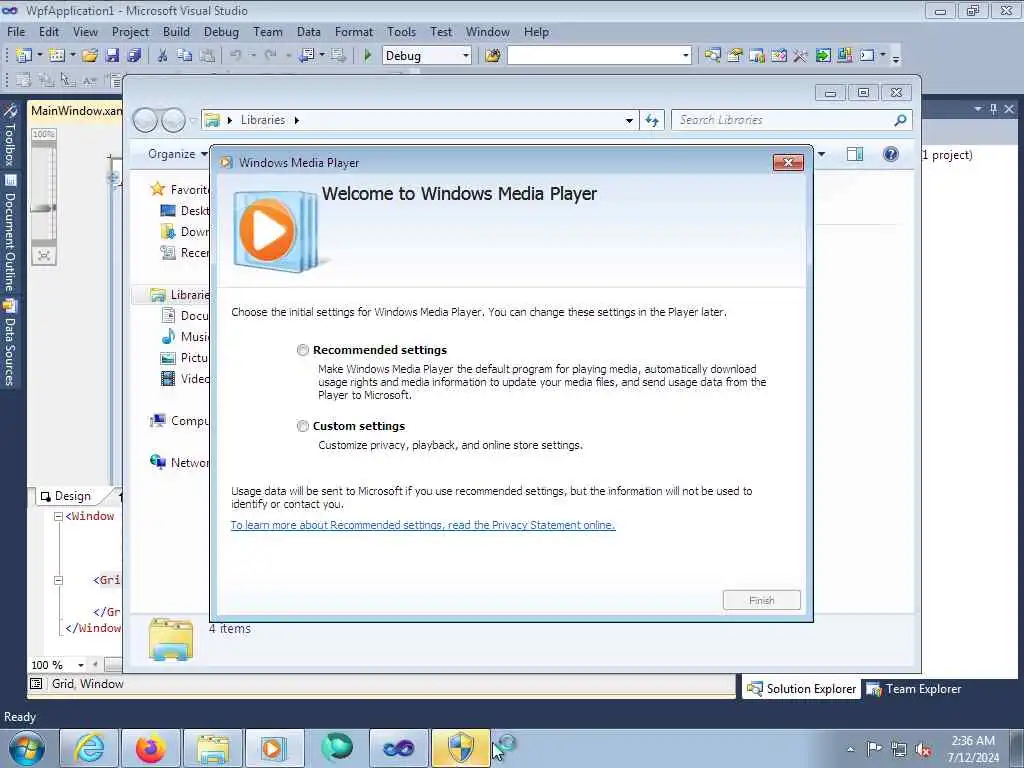Click the Windows Media Player taskbar icon

click(274, 748)
